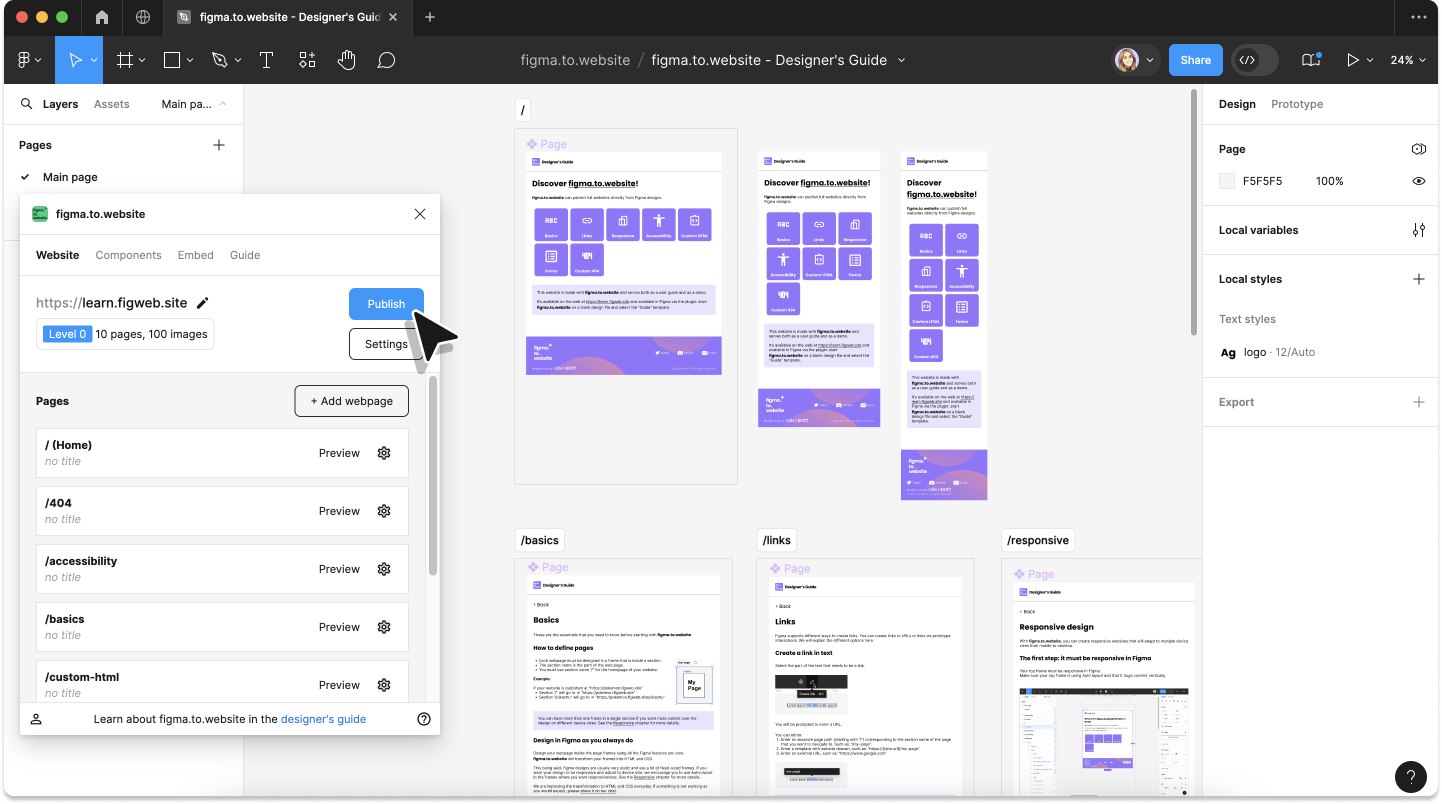Add a new local style
Screen dimensions: 1442x804
1418,279
